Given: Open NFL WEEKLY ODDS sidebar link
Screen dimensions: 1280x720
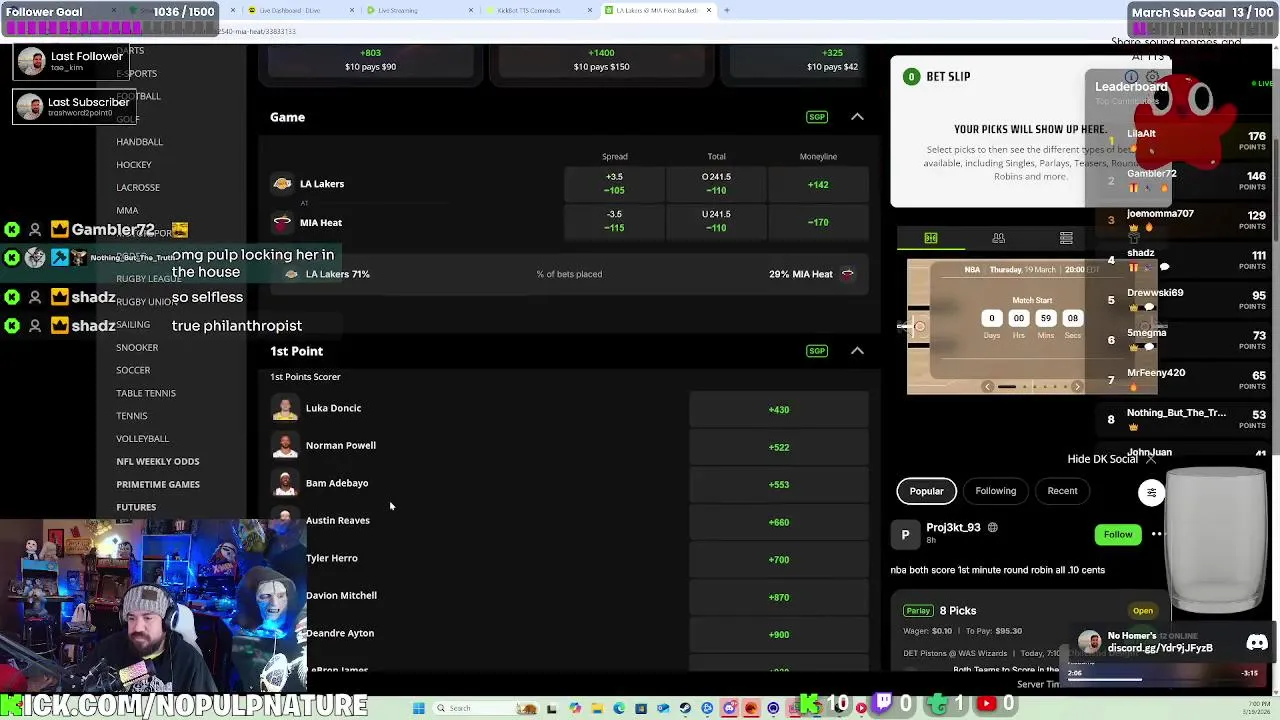Looking at the screenshot, I should (158, 462).
